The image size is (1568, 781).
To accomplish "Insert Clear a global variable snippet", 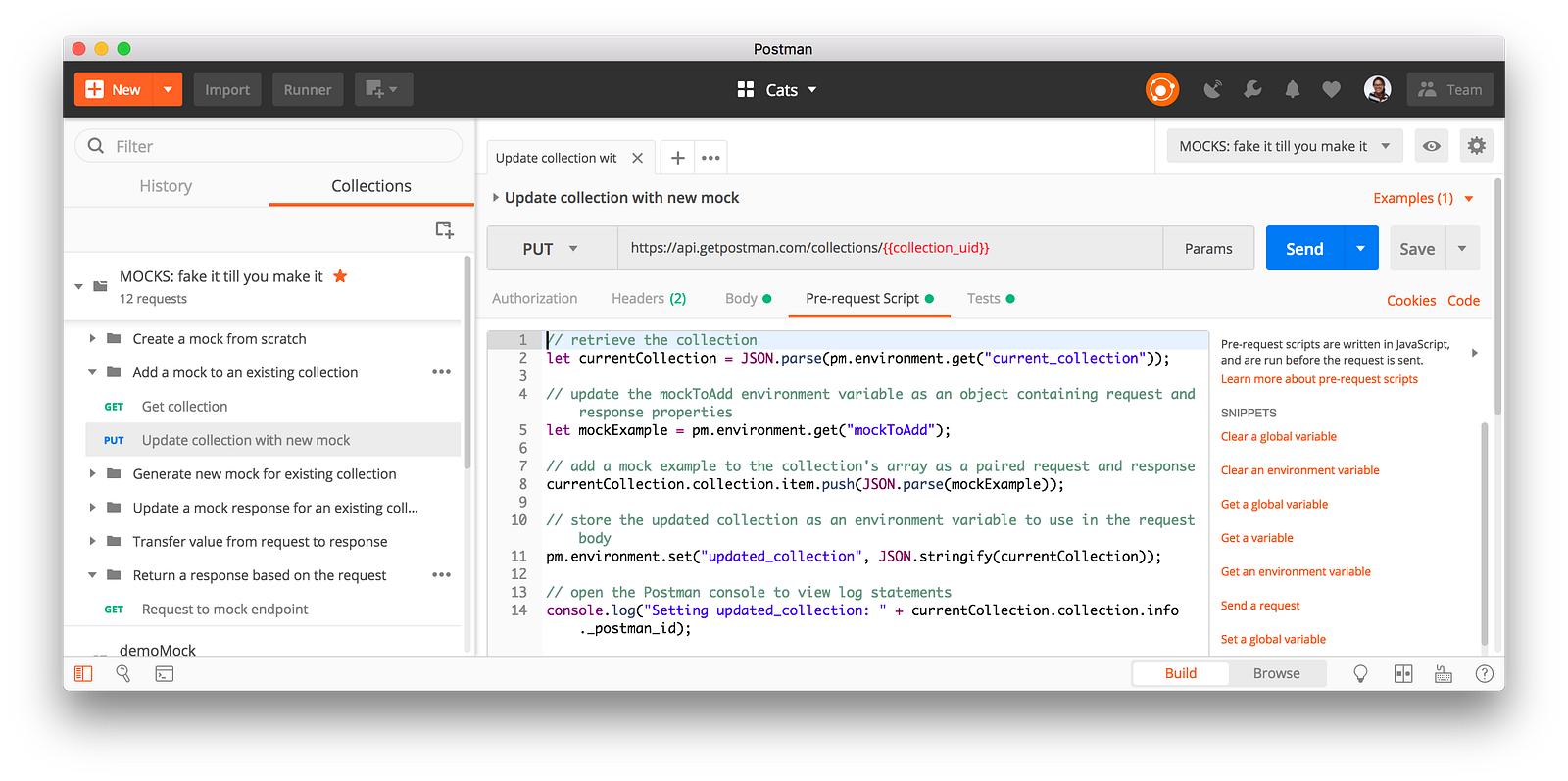I will 1278,437.
